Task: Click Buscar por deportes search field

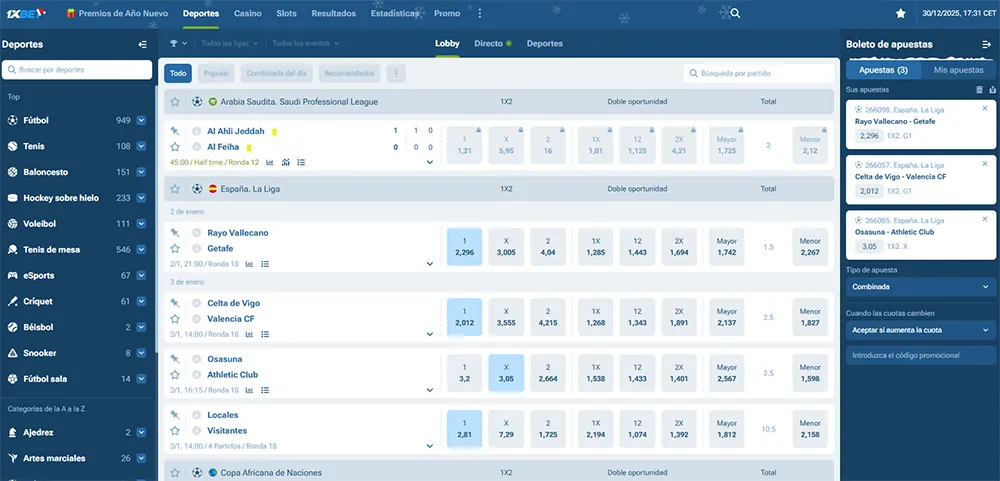Action: [x=77, y=70]
